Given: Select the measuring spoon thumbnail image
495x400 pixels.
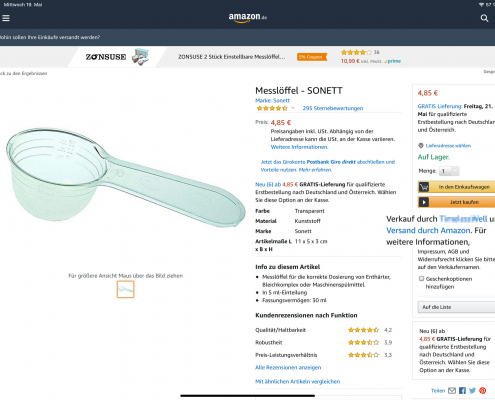Looking at the screenshot, I should pyautogui.click(x=125, y=289).
